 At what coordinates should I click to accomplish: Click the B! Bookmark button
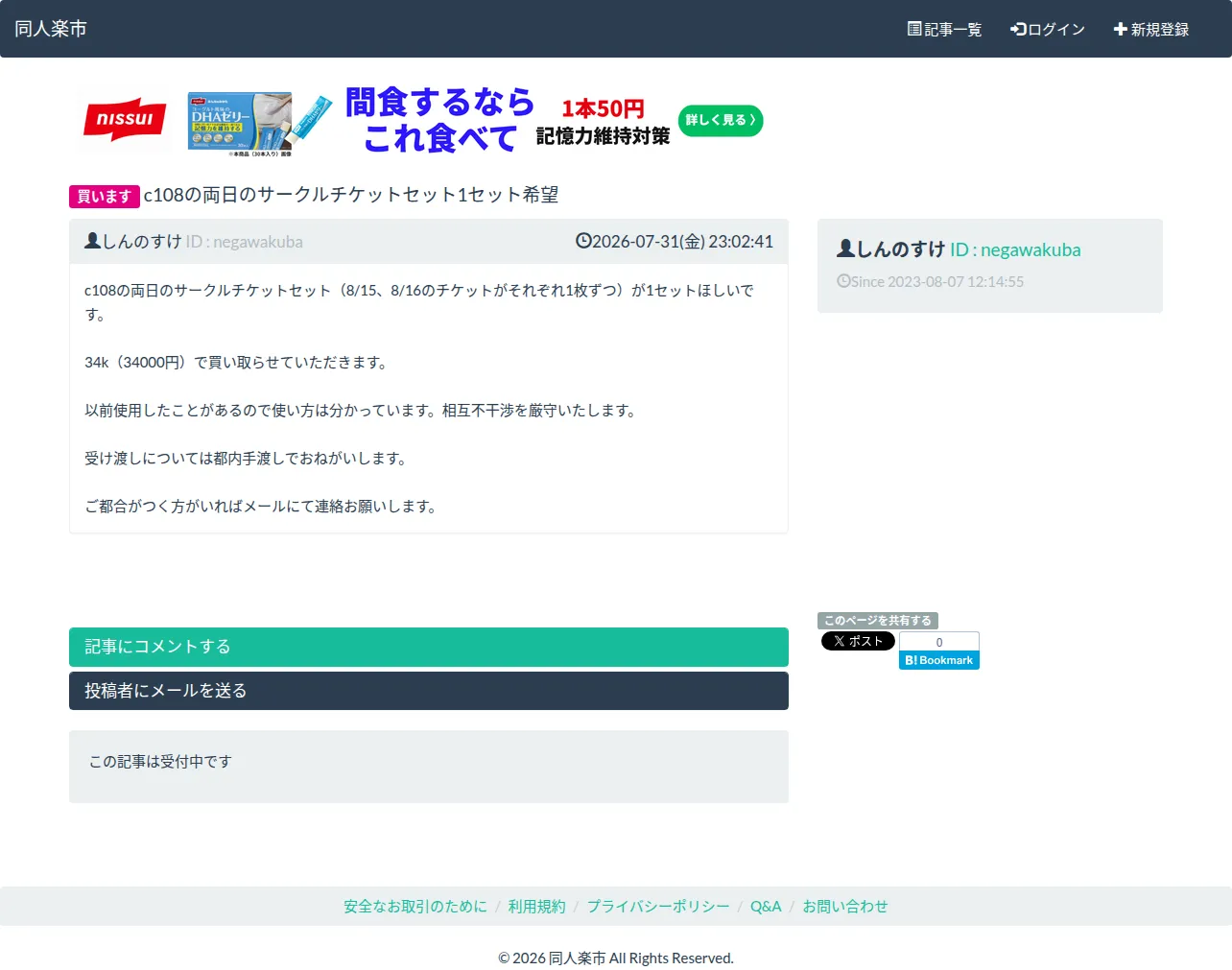point(939,660)
